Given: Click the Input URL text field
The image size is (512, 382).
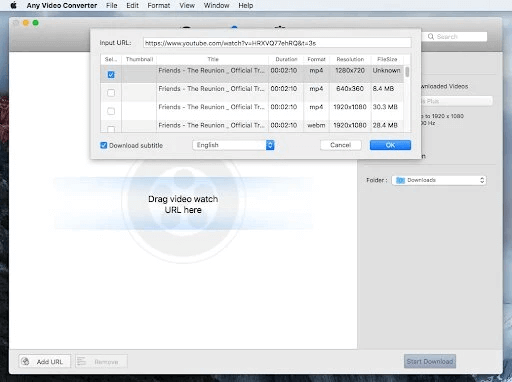Looking at the screenshot, I should [277, 43].
